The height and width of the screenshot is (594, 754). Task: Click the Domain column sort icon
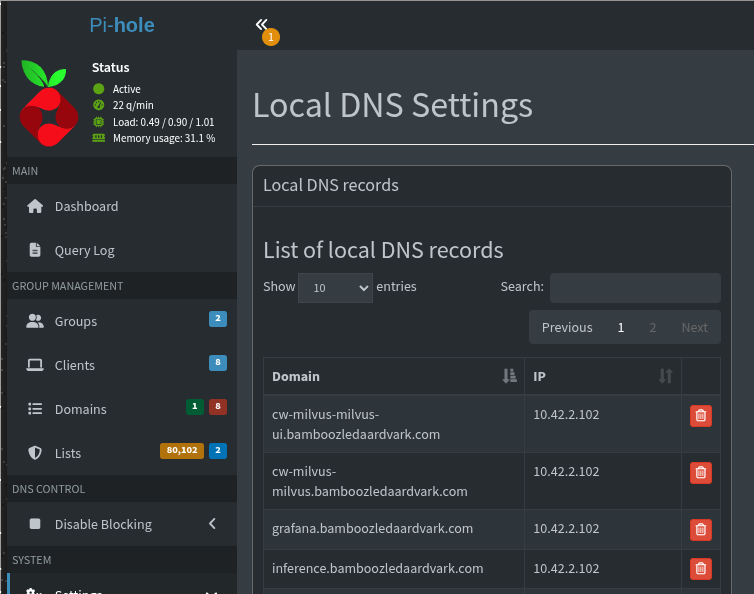pos(510,376)
